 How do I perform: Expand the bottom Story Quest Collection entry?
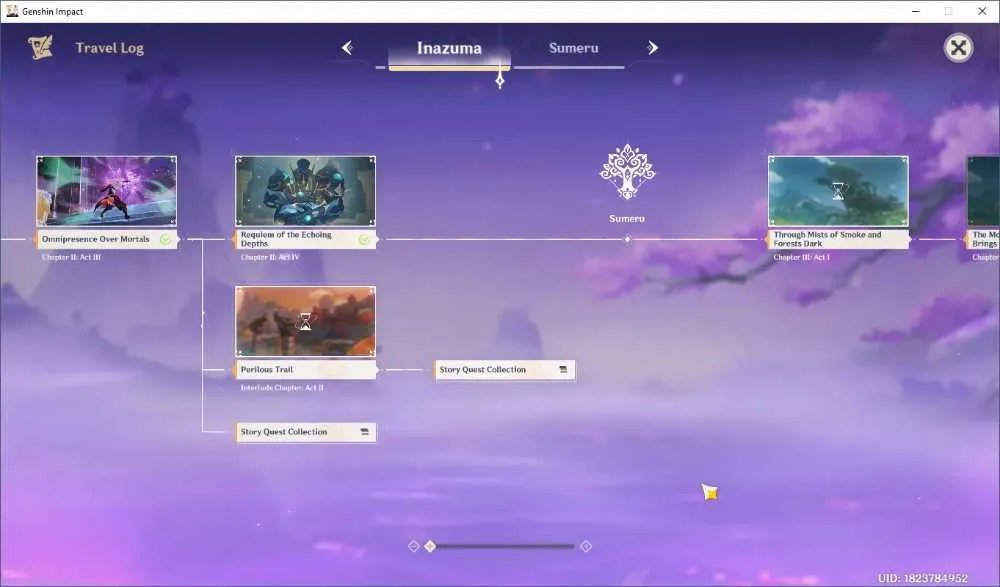click(305, 432)
